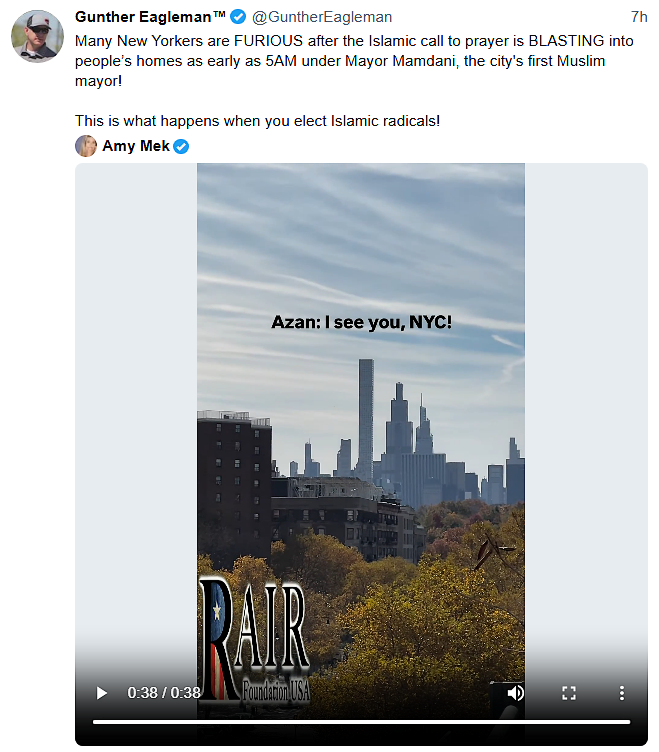659x752 pixels.
Task: Mute the video using the speaker icon
Action: click(x=516, y=693)
